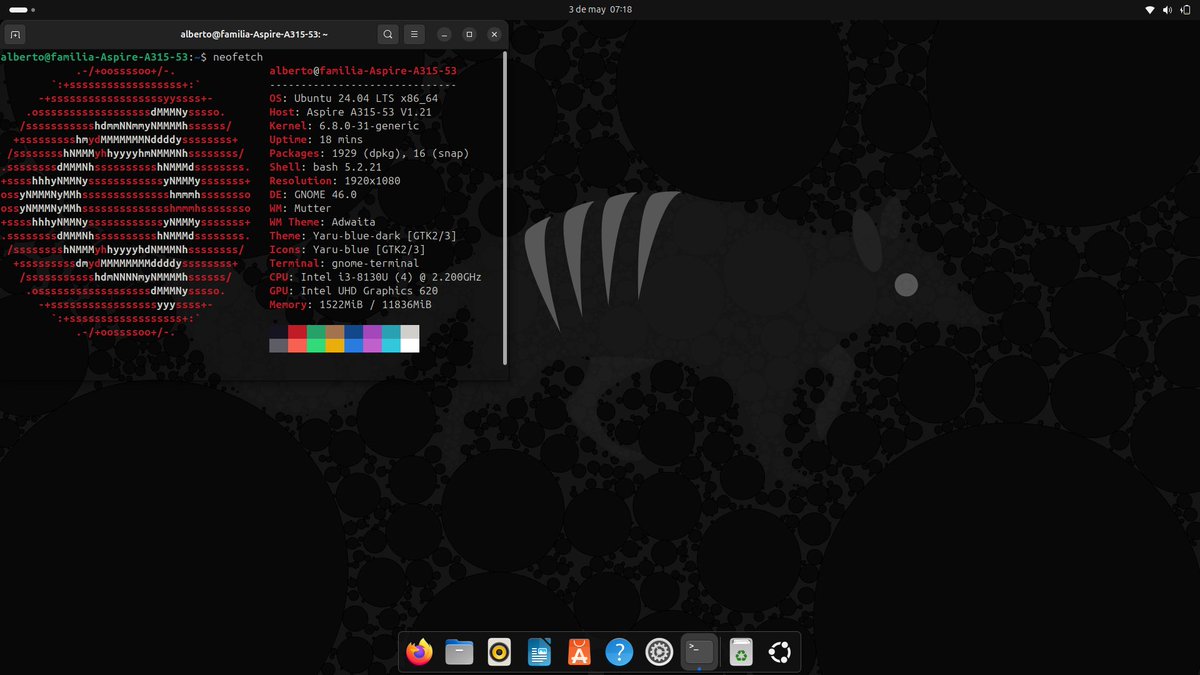Screen dimensions: 1200x675
Task: Open the terminal hamburger menu
Action: [415, 34]
